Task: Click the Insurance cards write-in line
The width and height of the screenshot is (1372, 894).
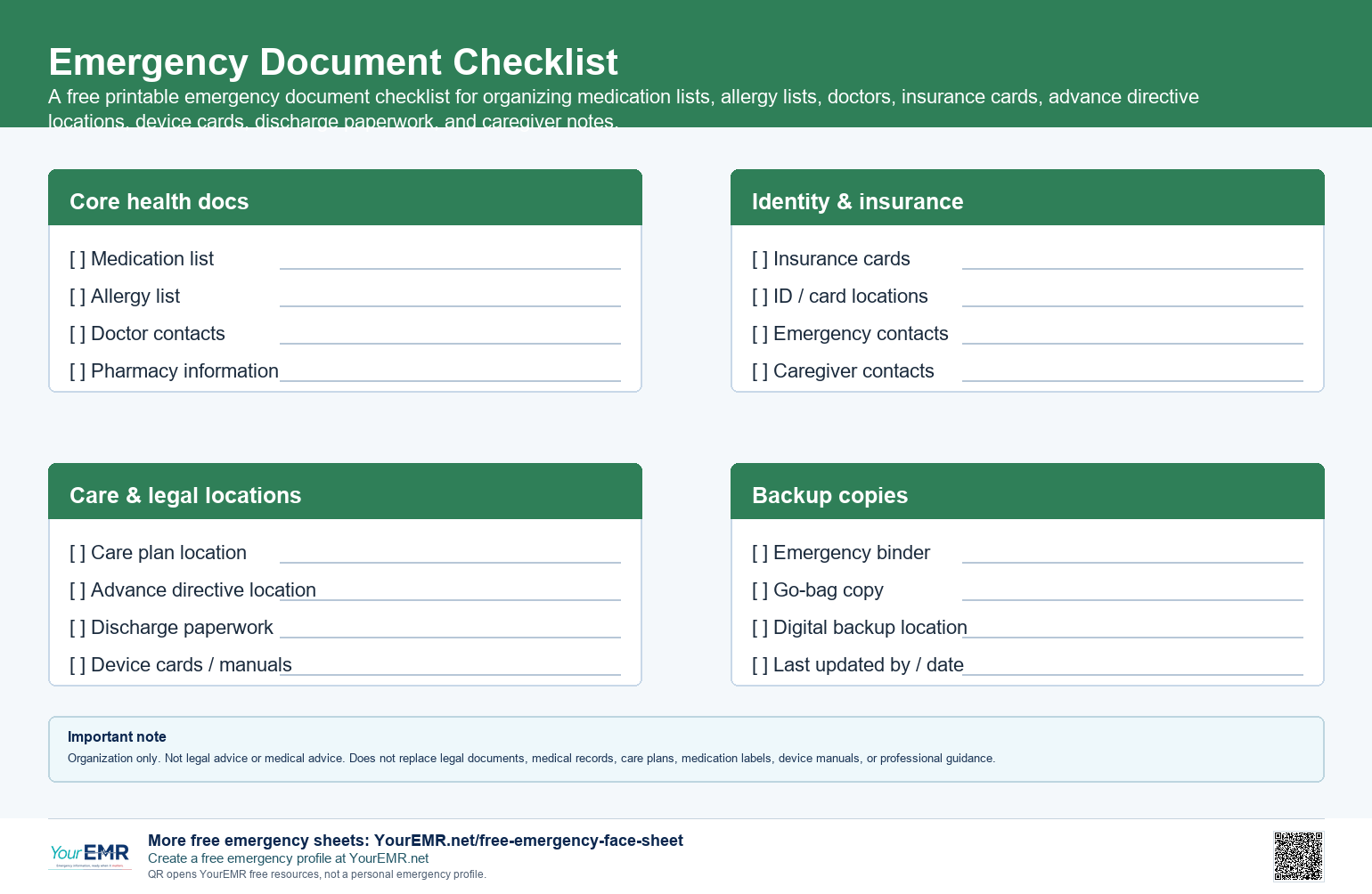Action: [1132, 268]
